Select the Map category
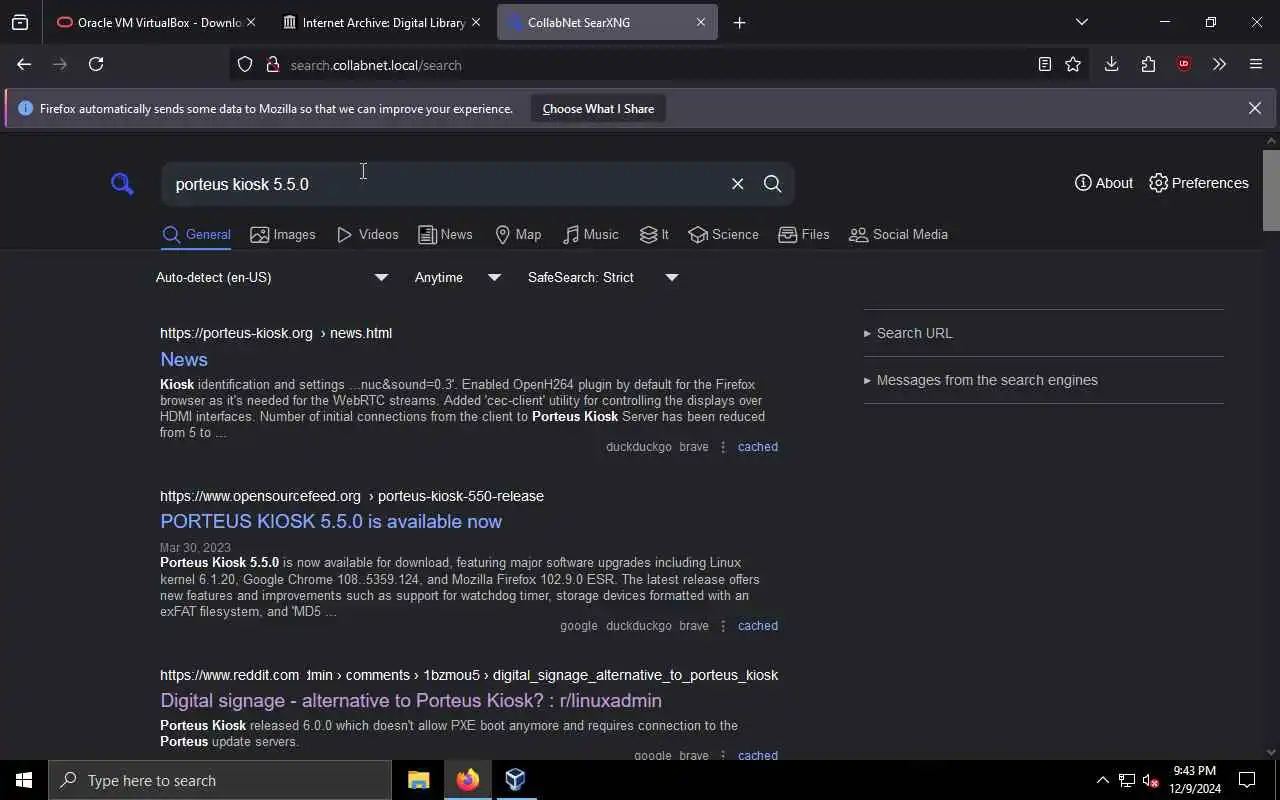Viewport: 1280px width, 800px height. [518, 234]
